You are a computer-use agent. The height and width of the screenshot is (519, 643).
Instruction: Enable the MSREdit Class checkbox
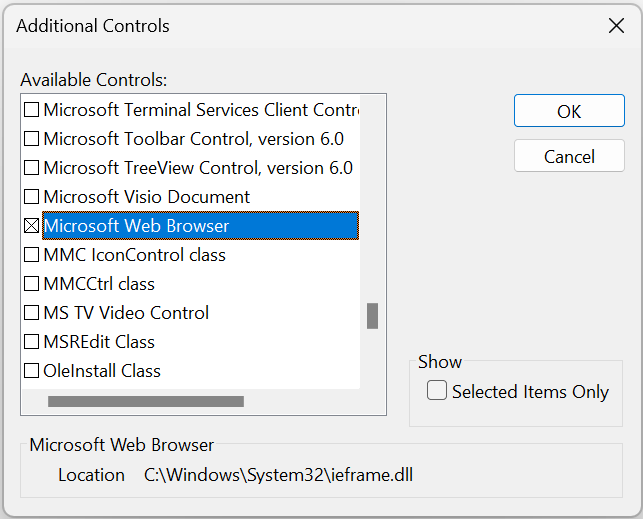32,342
